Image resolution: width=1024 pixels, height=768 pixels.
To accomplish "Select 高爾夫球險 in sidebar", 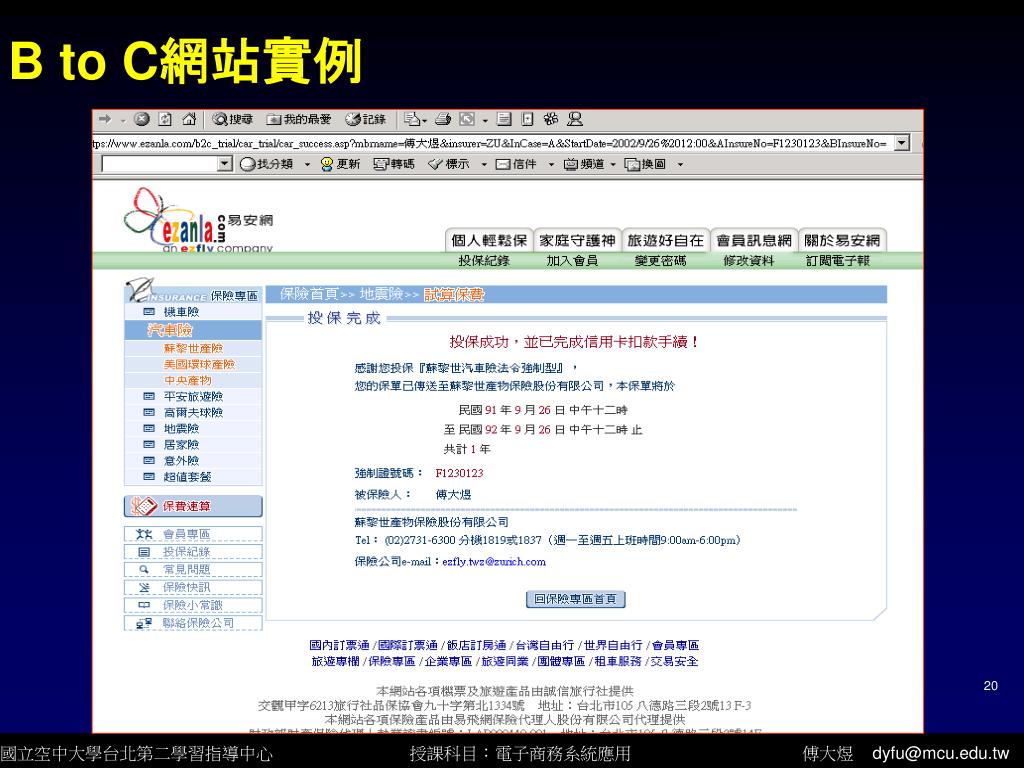I will [x=193, y=413].
